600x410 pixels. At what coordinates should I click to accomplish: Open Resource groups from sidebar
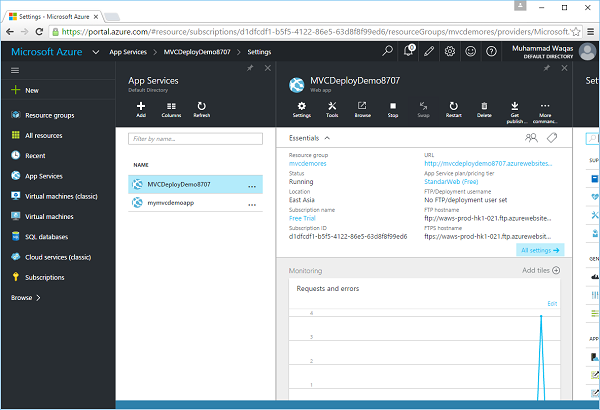[x=49, y=115]
